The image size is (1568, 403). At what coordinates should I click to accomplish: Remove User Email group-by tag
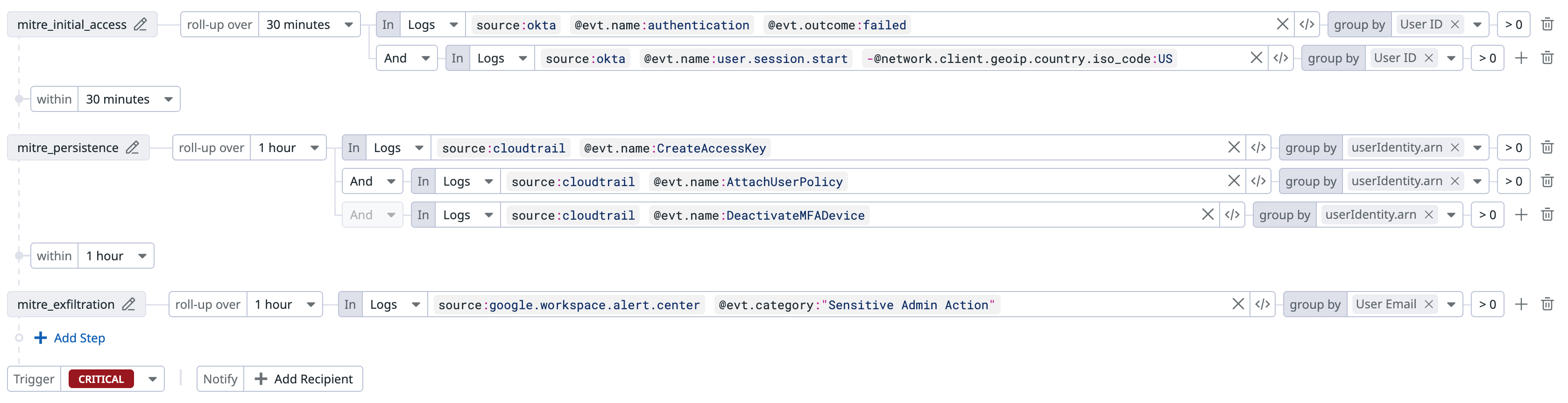1428,305
